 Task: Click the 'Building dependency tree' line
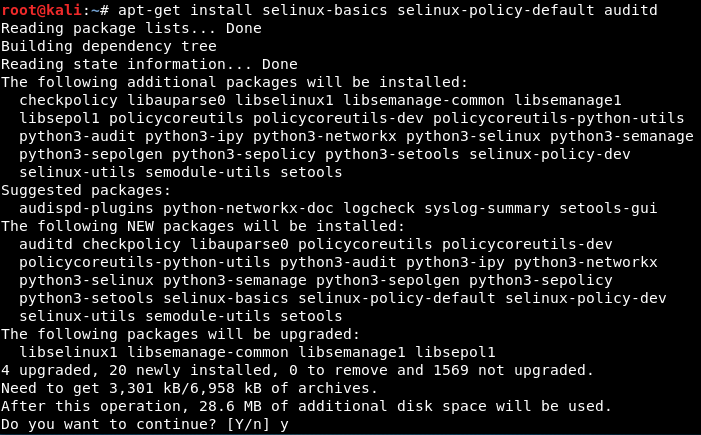pyautogui.click(x=109, y=46)
